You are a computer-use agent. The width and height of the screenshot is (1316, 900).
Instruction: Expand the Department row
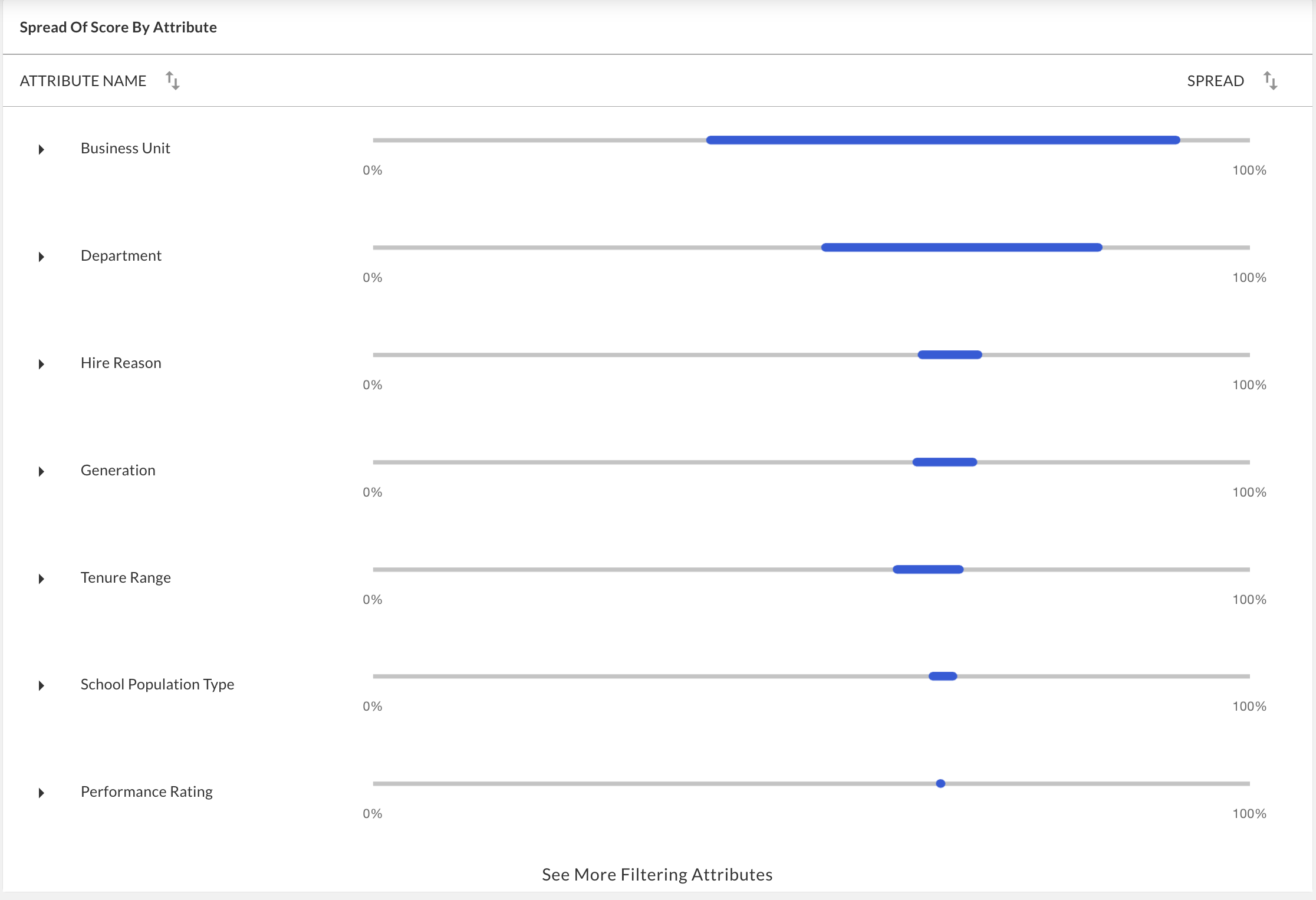(41, 257)
